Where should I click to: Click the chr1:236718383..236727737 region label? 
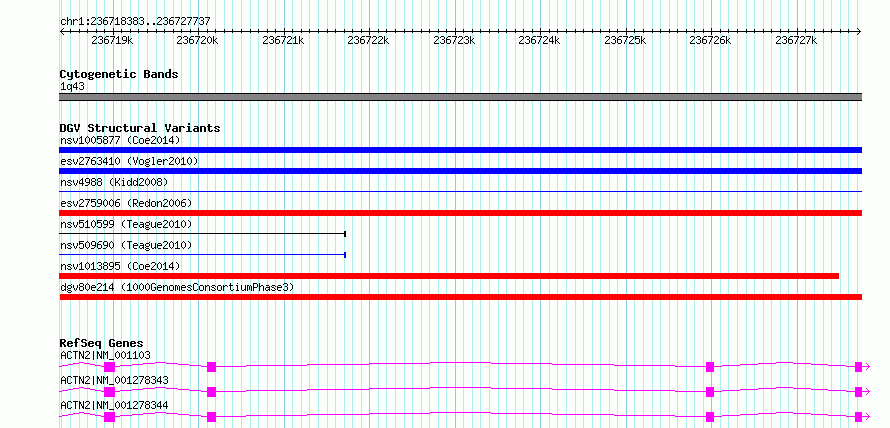click(135, 21)
